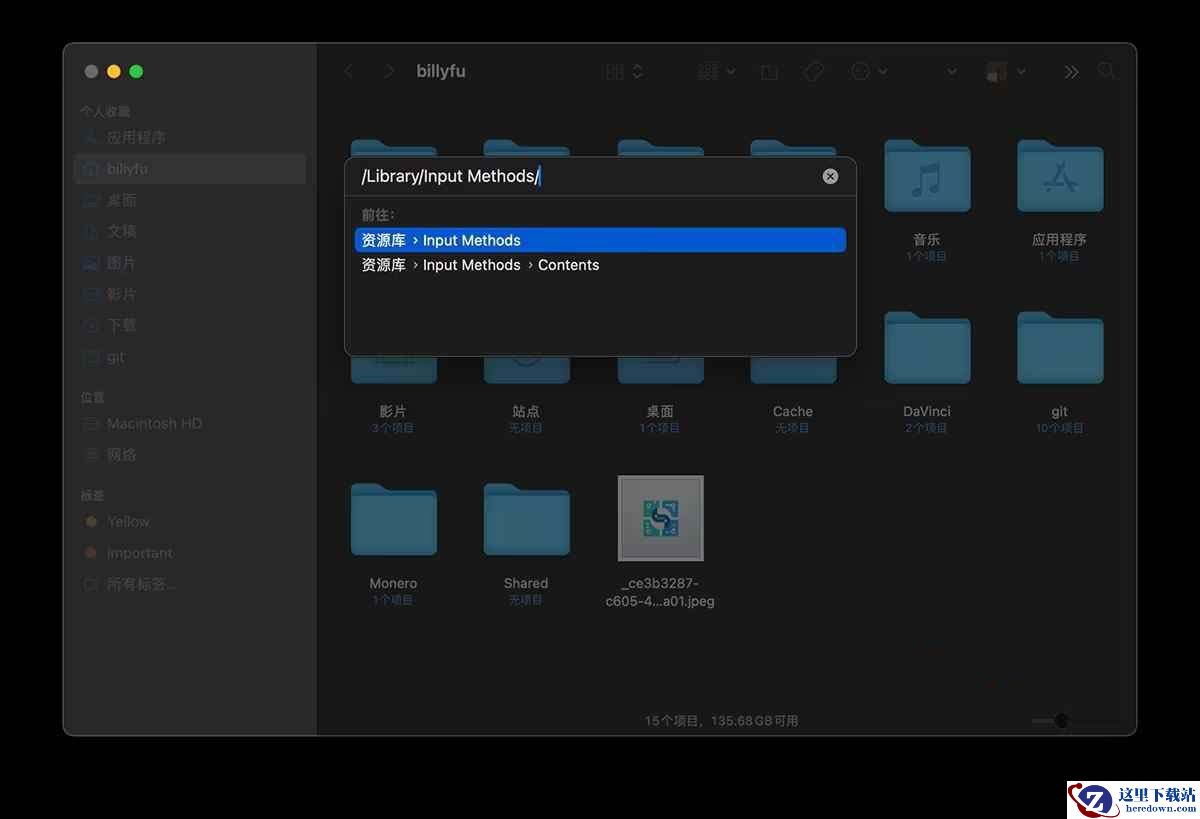The height and width of the screenshot is (819, 1200).
Task: Choose the Input Methods › Contents suggestion
Action: pyautogui.click(x=600, y=265)
